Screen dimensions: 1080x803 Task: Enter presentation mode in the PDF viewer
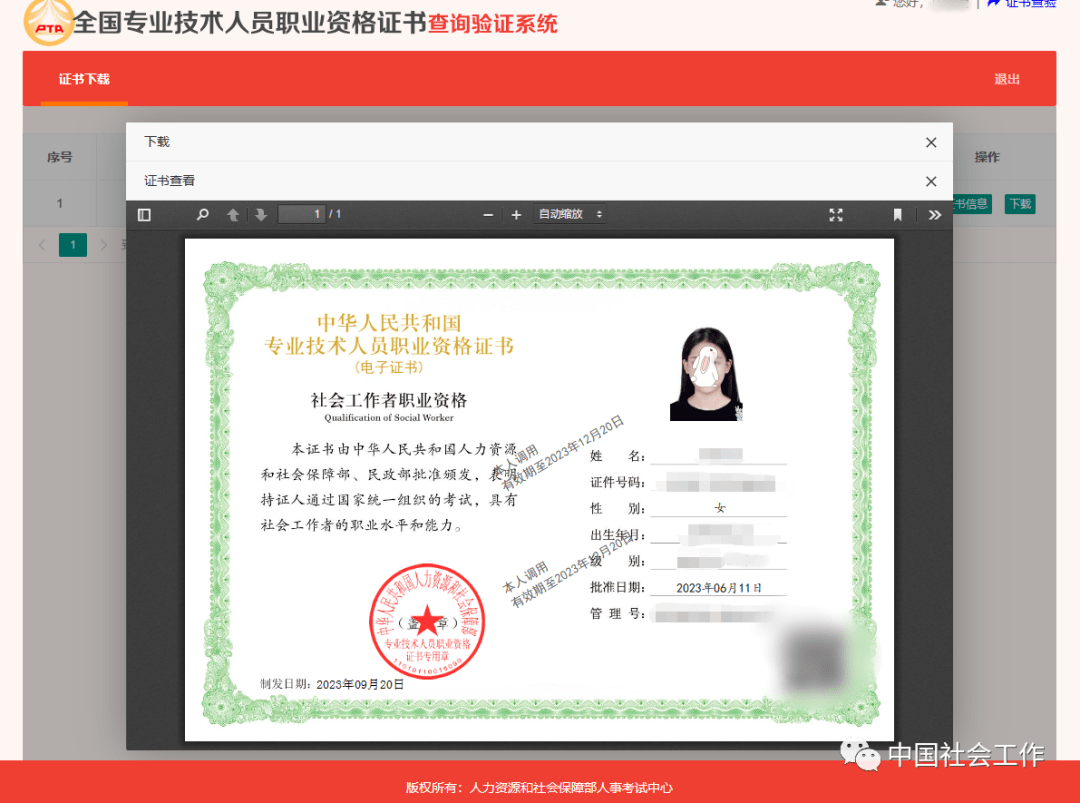pos(836,214)
